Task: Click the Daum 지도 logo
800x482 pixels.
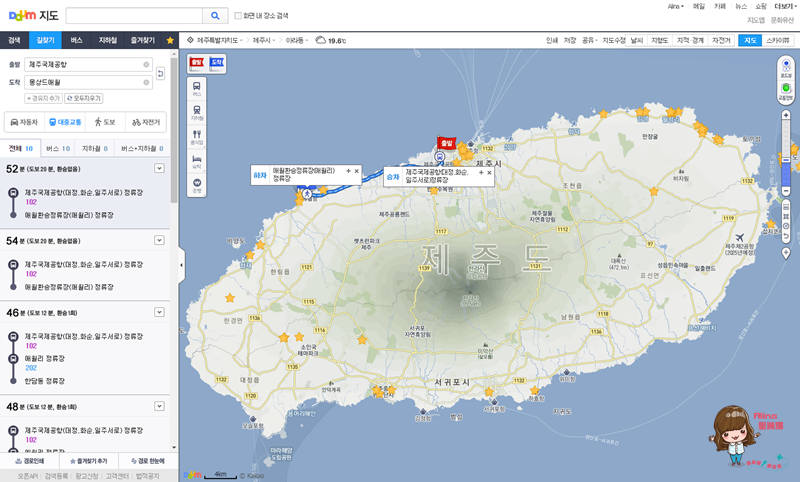Action: point(34,16)
